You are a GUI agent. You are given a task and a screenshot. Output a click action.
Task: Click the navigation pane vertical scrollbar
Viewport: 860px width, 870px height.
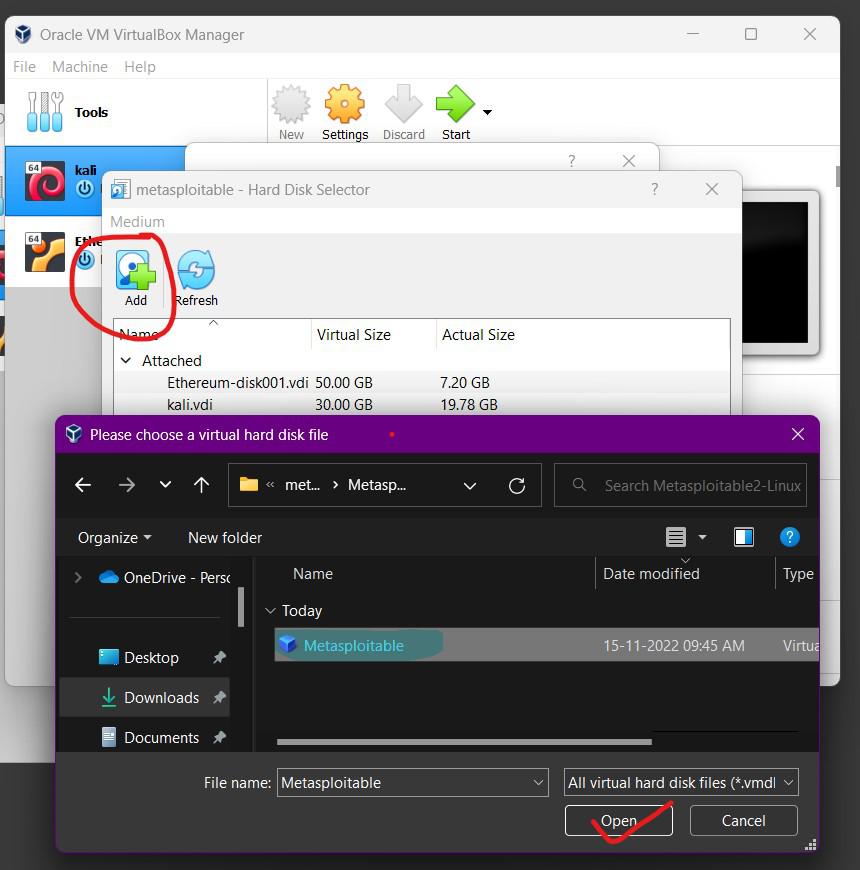241,608
